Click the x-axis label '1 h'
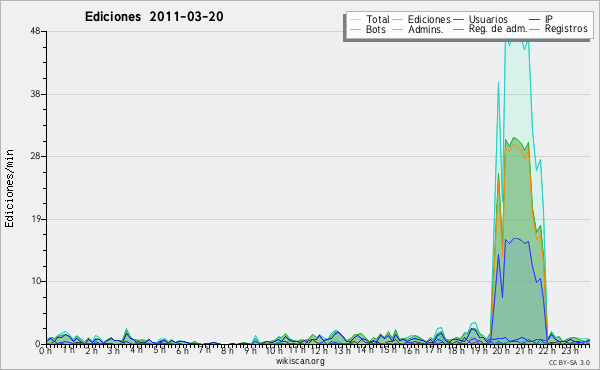Image resolution: width=600 pixels, height=370 pixels. (x=69, y=350)
